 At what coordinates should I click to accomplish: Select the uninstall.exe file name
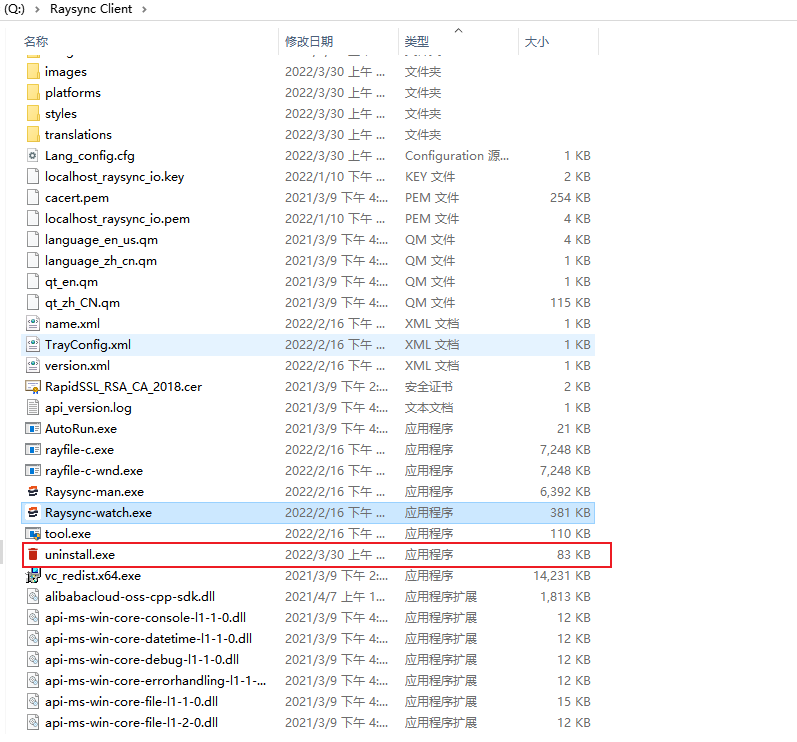coord(80,554)
